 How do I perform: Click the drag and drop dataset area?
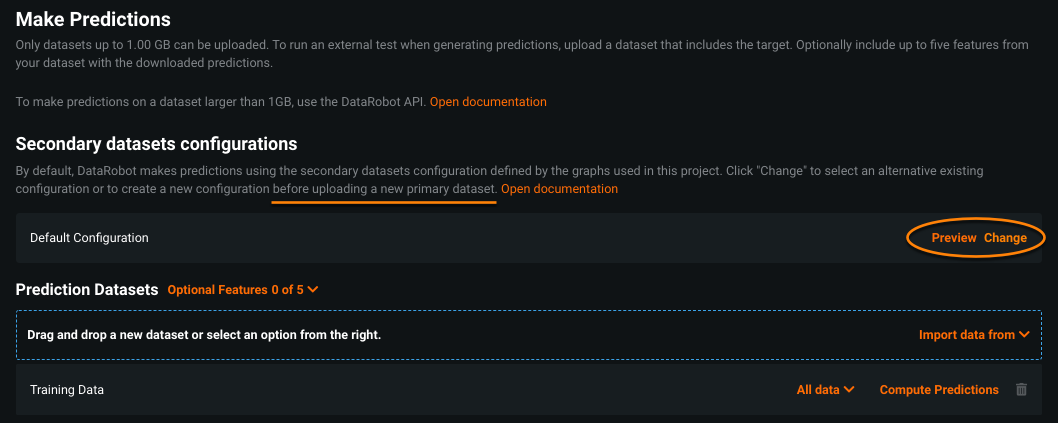[400, 335]
